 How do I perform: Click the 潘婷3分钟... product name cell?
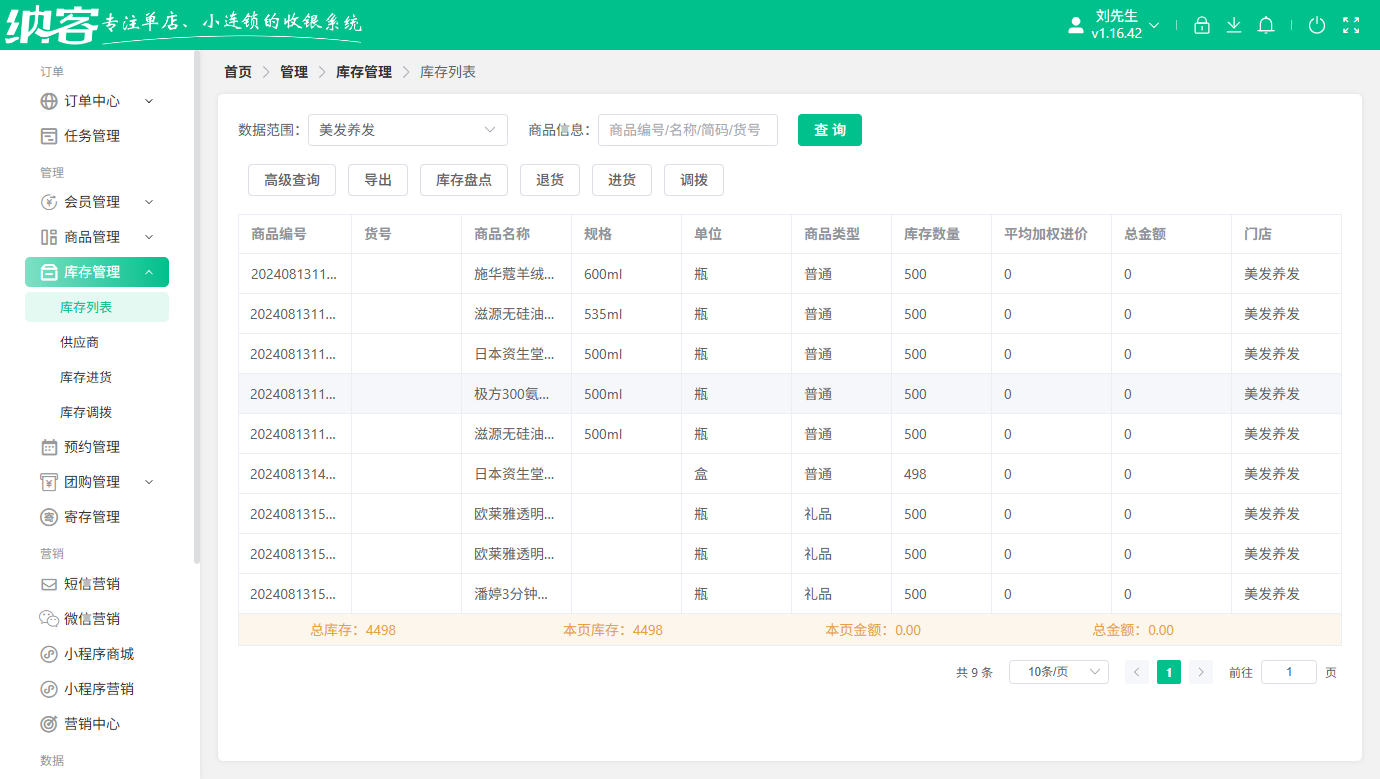point(516,594)
